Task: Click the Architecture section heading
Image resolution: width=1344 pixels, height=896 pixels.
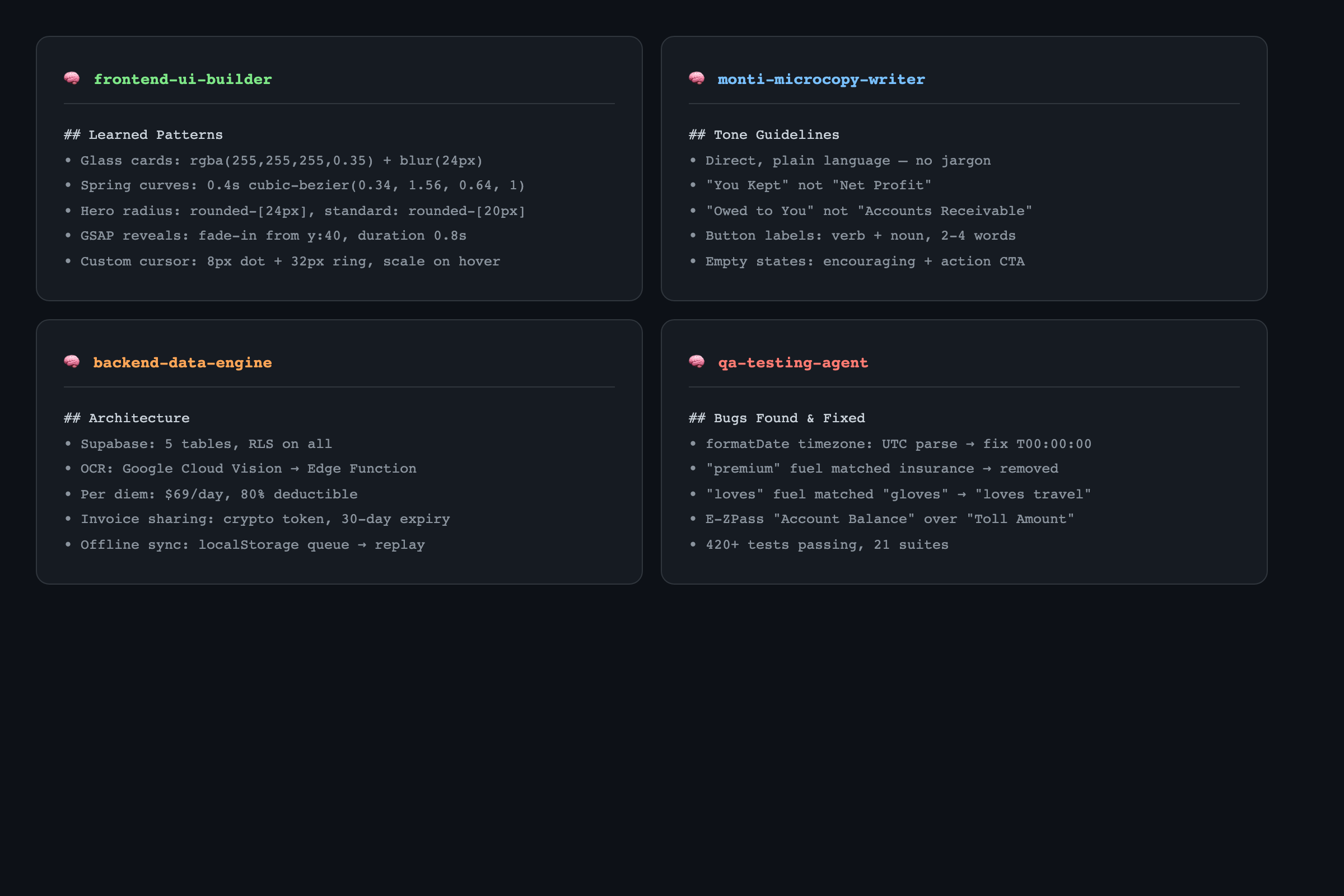Action: tap(127, 418)
